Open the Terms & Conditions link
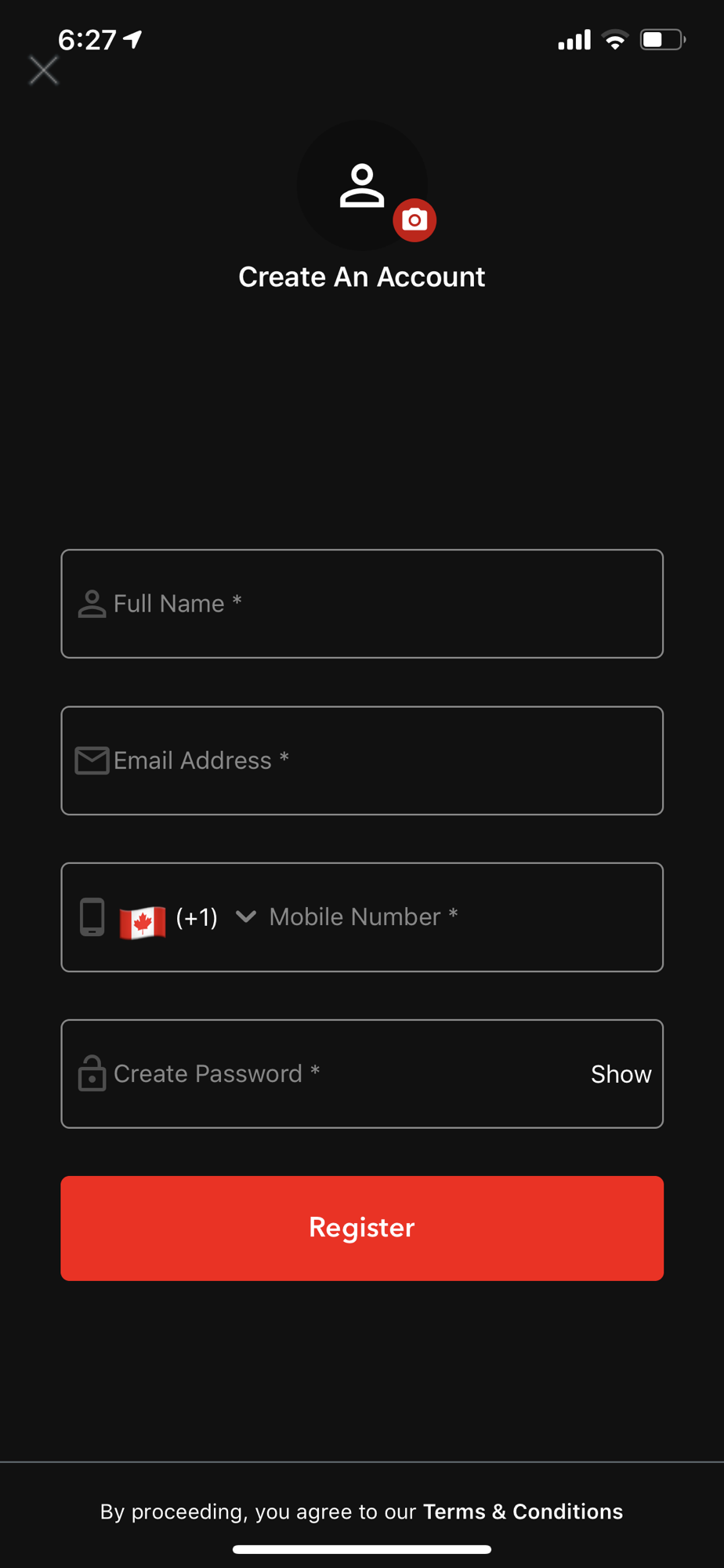 click(x=523, y=1512)
